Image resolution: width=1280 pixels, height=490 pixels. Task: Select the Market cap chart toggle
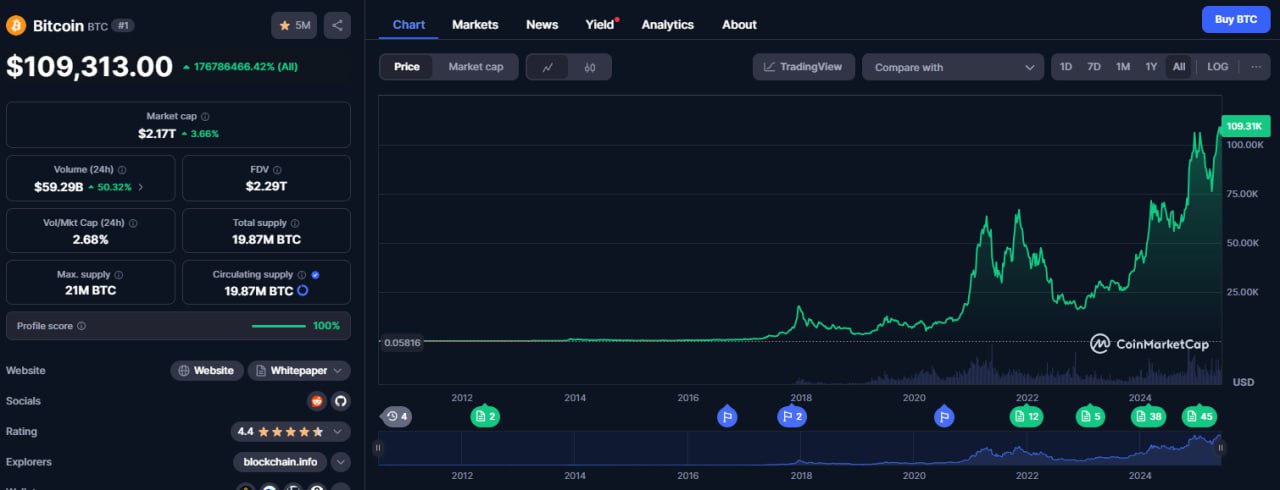pos(476,67)
